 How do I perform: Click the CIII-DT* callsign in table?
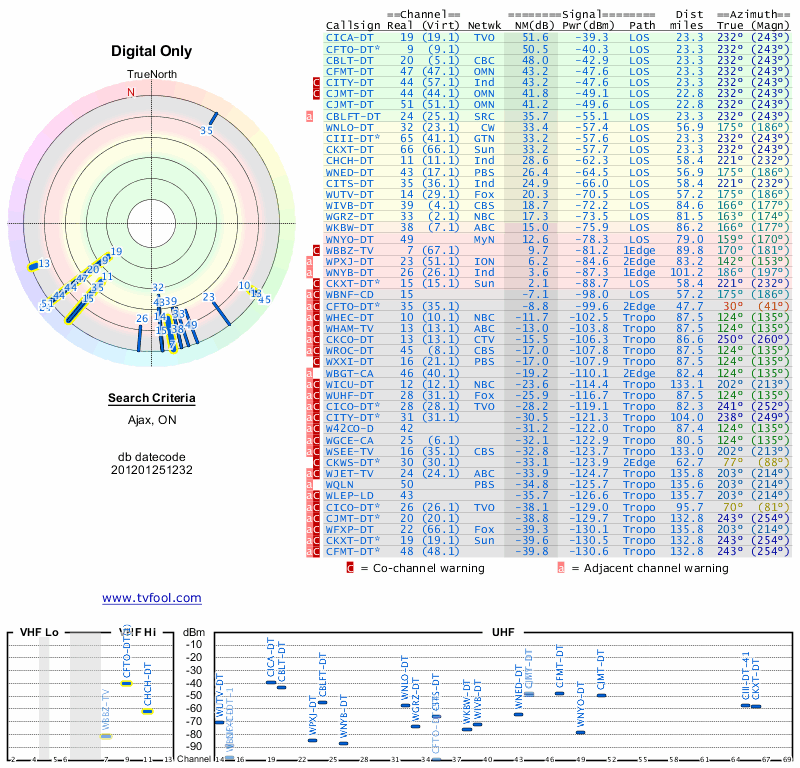click(x=353, y=138)
